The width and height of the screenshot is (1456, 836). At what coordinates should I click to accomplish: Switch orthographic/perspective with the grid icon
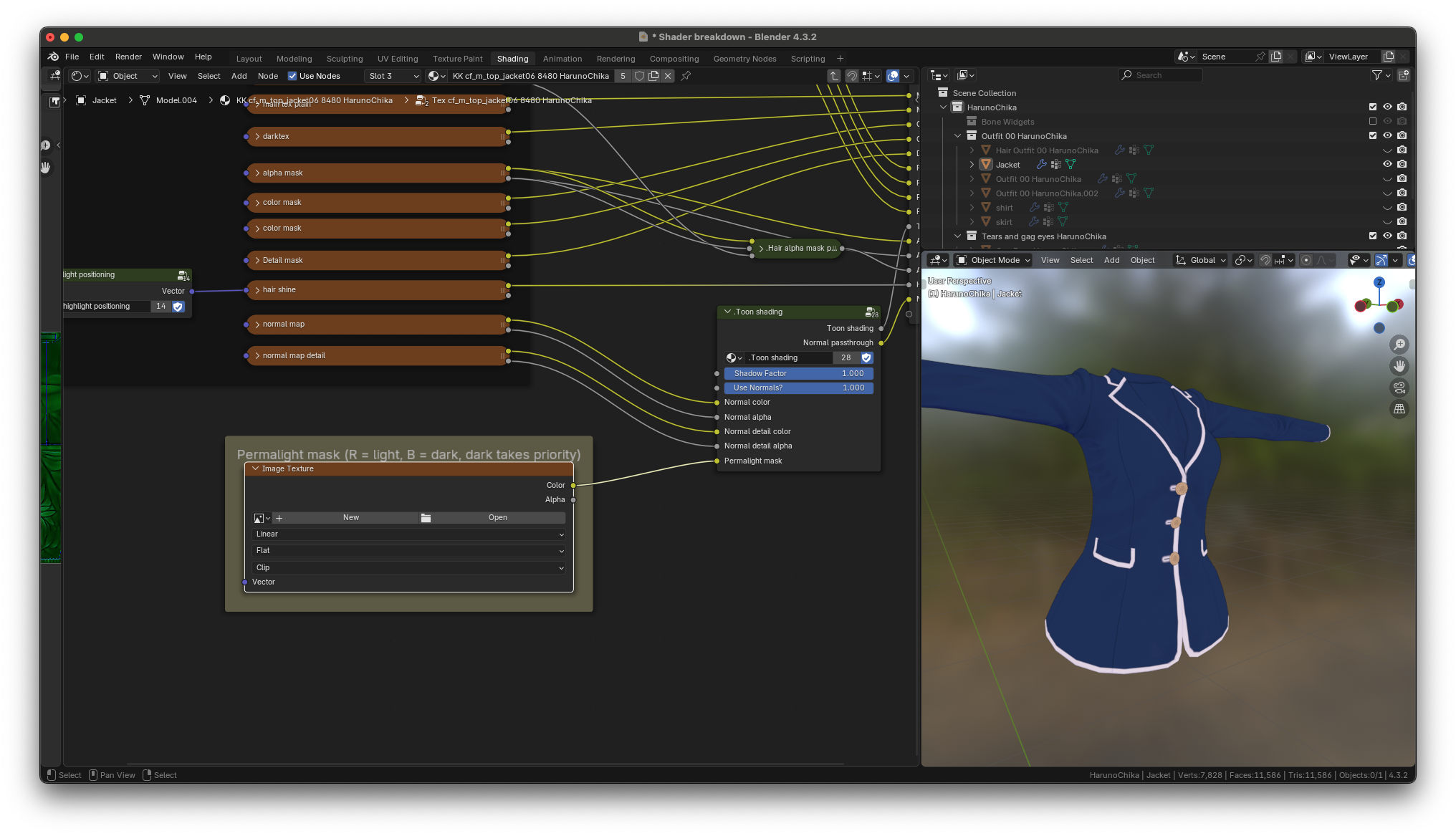click(1399, 409)
